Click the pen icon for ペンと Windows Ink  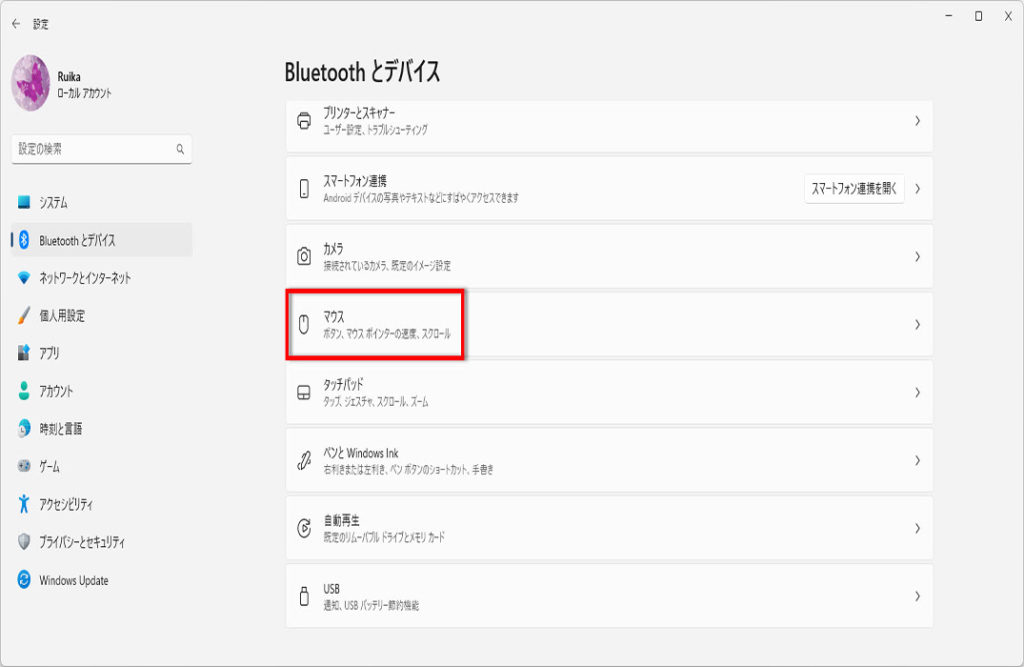pos(304,460)
